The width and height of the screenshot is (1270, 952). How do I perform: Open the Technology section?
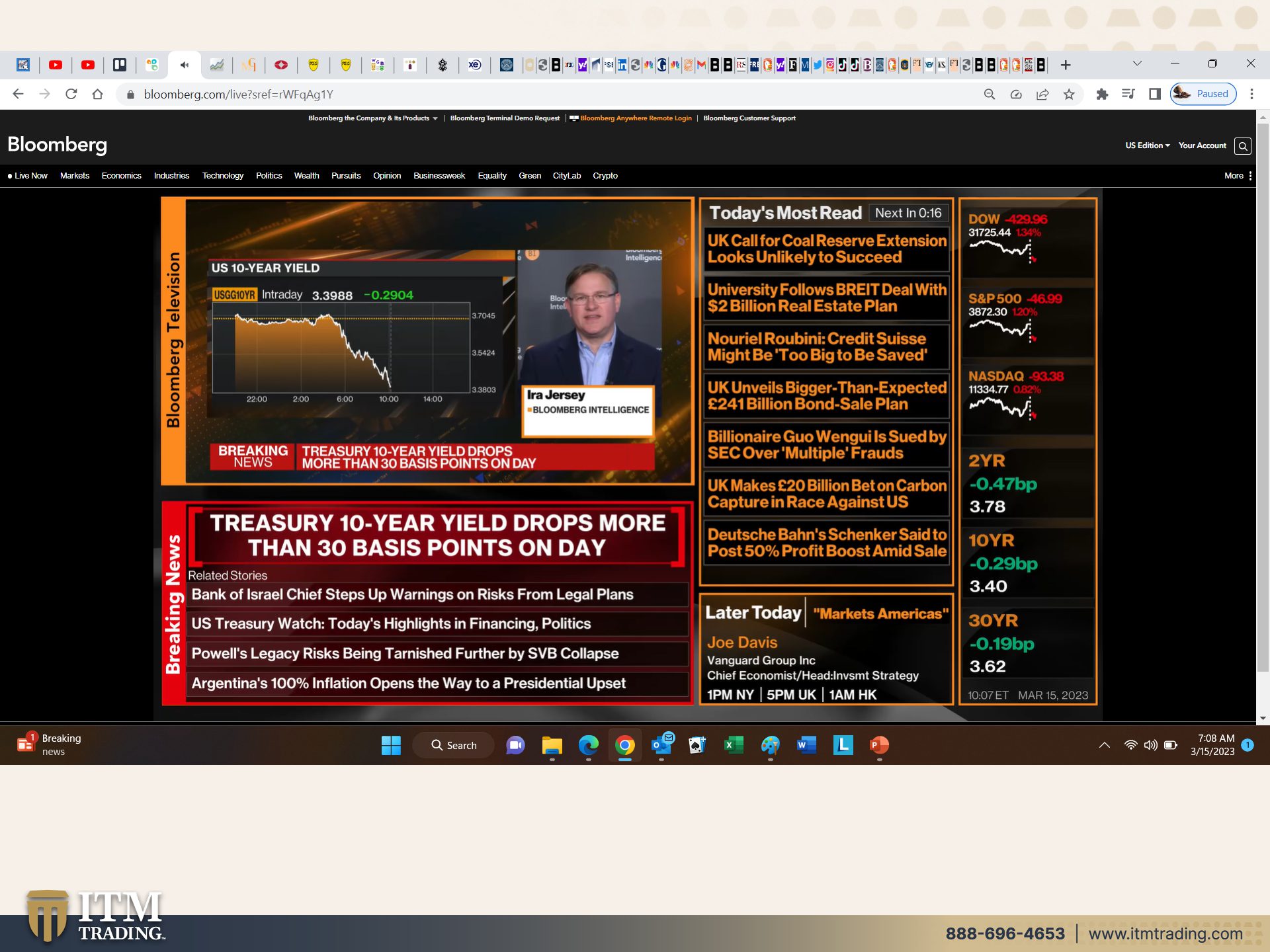222,176
